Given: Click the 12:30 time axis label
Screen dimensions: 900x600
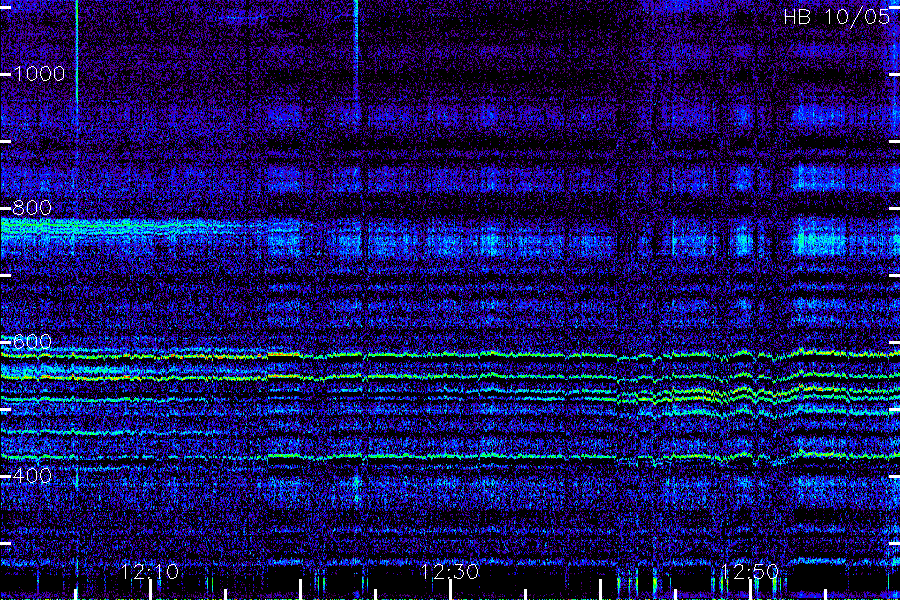Looking at the screenshot, I should 449,572.
